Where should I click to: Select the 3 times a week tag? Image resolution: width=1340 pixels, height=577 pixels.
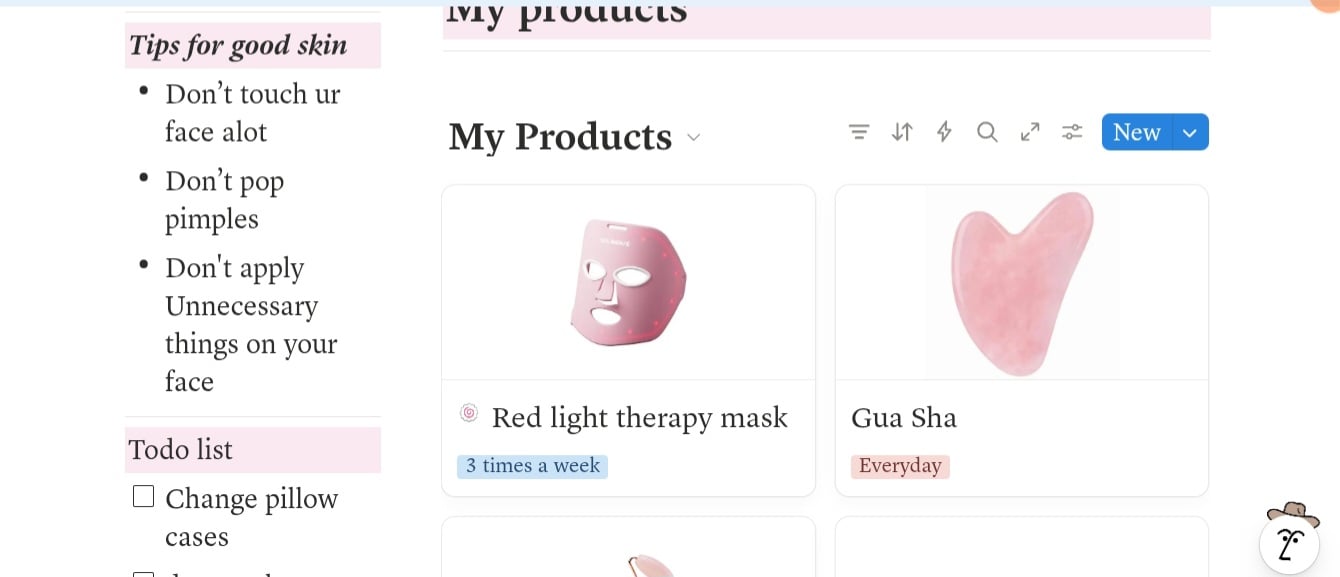[532, 466]
